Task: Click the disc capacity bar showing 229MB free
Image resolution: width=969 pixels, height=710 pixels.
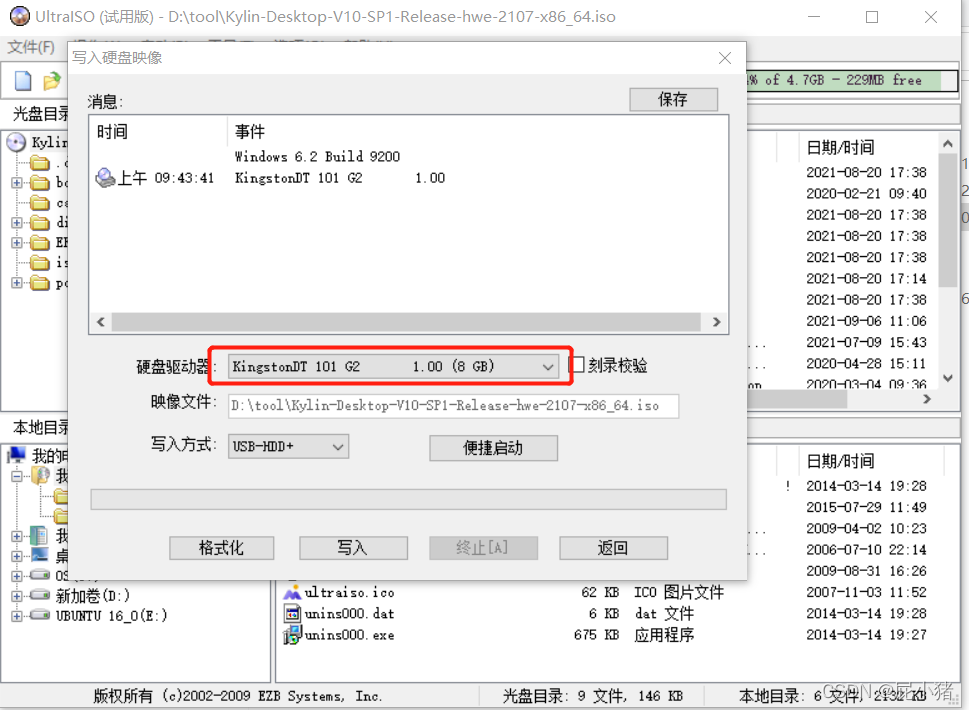Action: point(852,80)
